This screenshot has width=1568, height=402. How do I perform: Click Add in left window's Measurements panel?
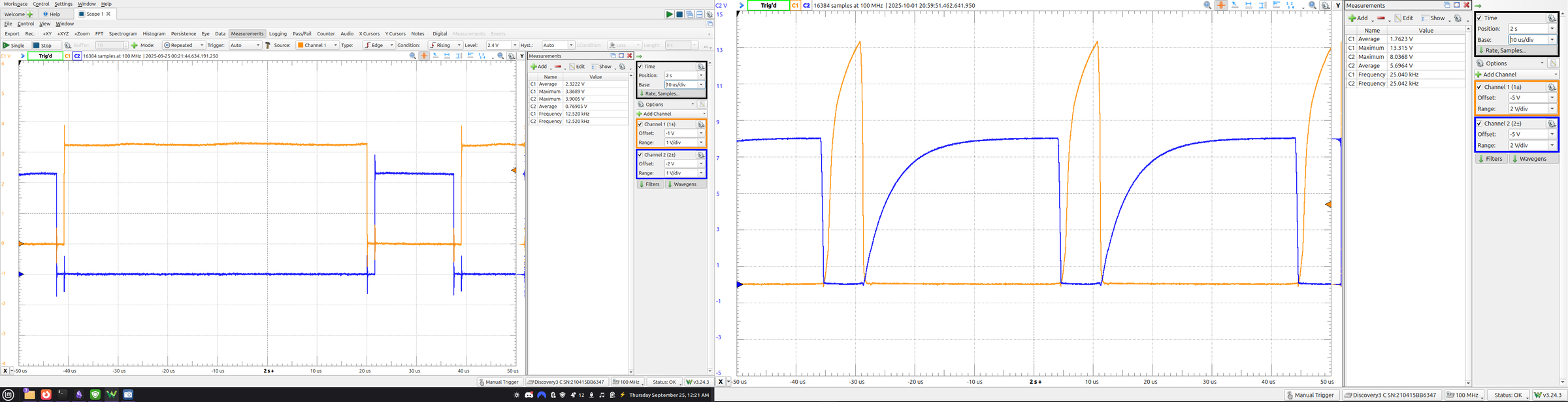(539, 67)
